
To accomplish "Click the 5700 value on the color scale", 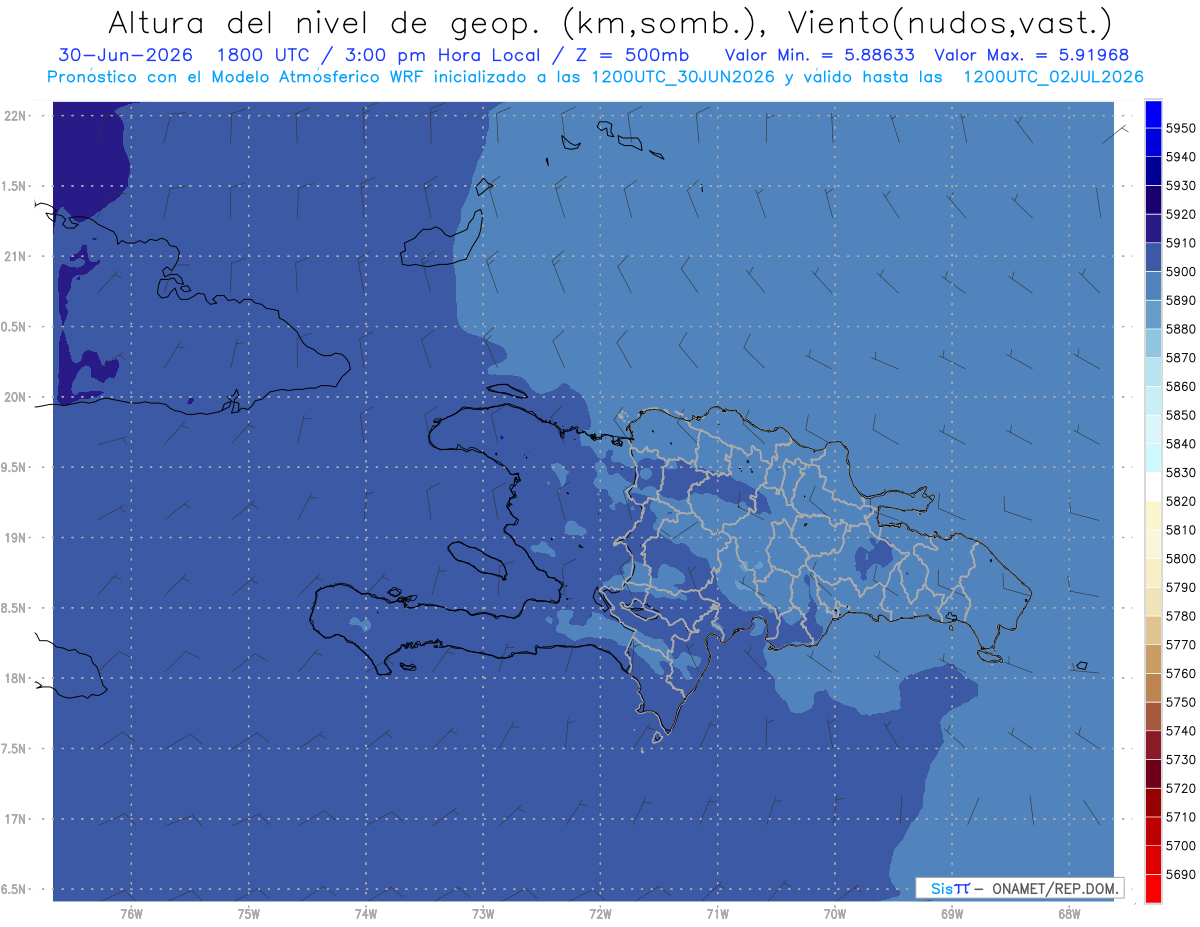I will pyautogui.click(x=1181, y=845).
